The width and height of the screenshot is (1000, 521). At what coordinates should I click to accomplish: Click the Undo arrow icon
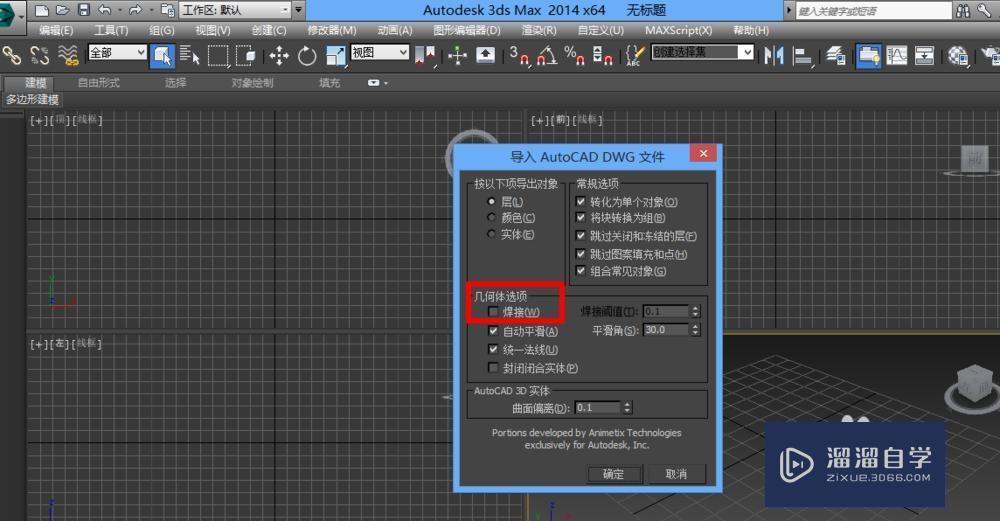(x=105, y=10)
